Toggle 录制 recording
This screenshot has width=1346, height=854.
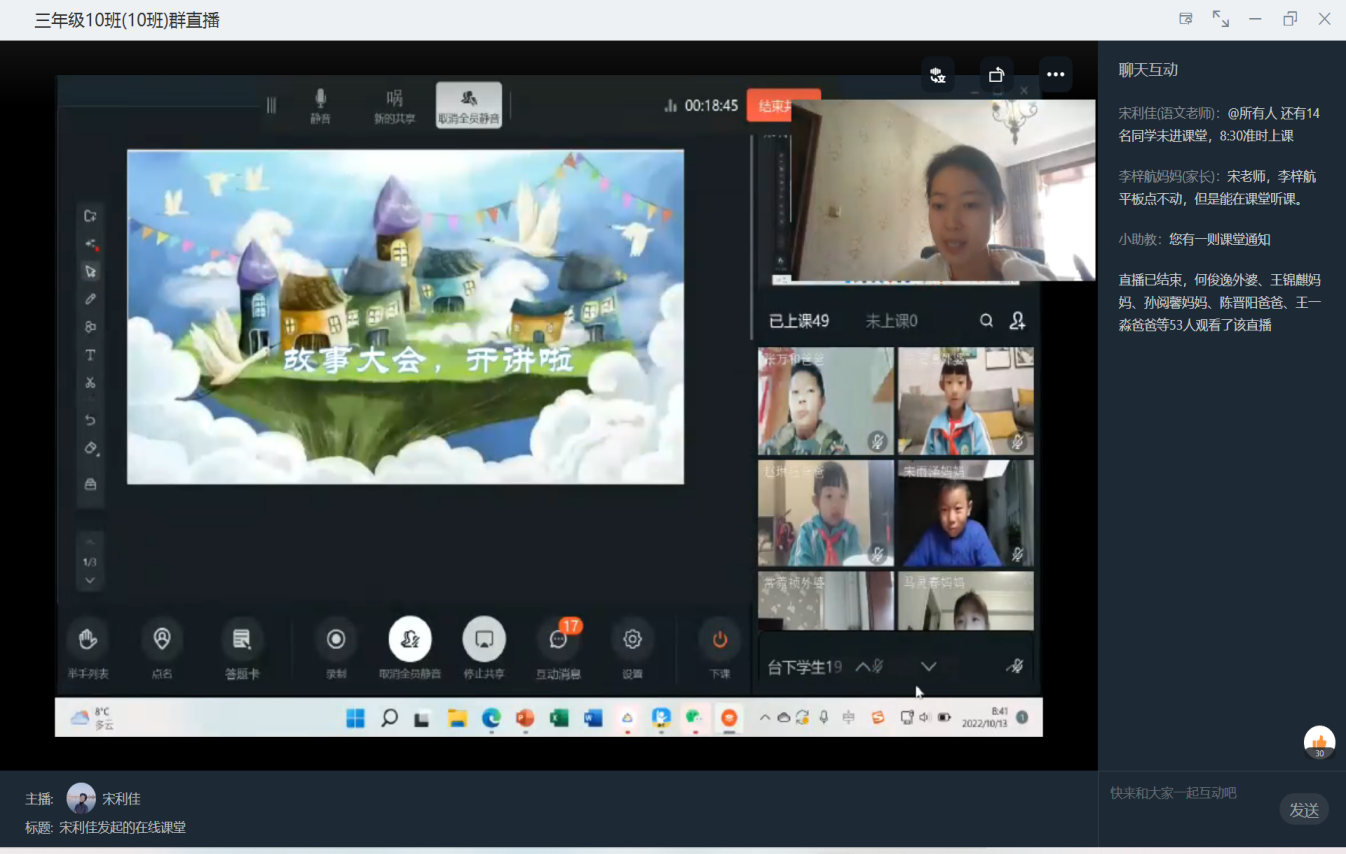click(x=336, y=640)
